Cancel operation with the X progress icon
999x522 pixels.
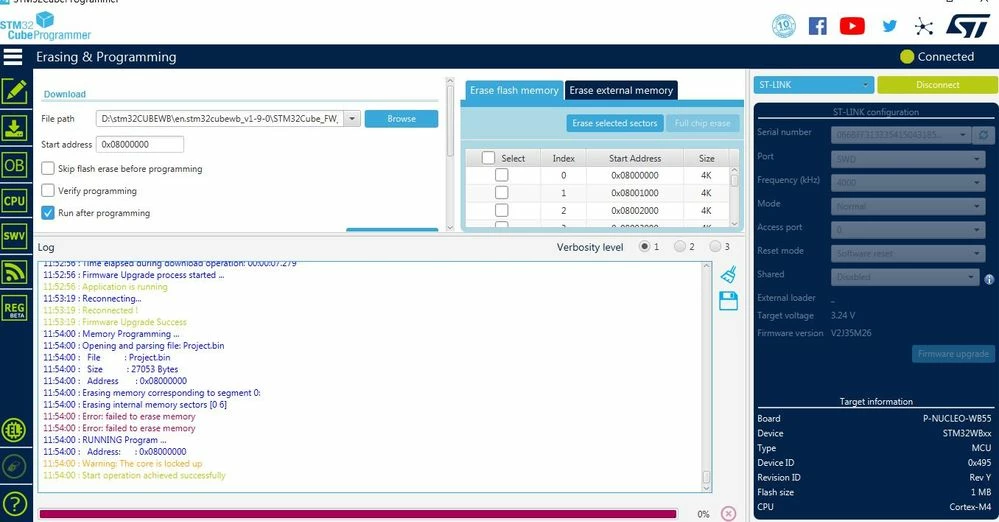[728, 514]
